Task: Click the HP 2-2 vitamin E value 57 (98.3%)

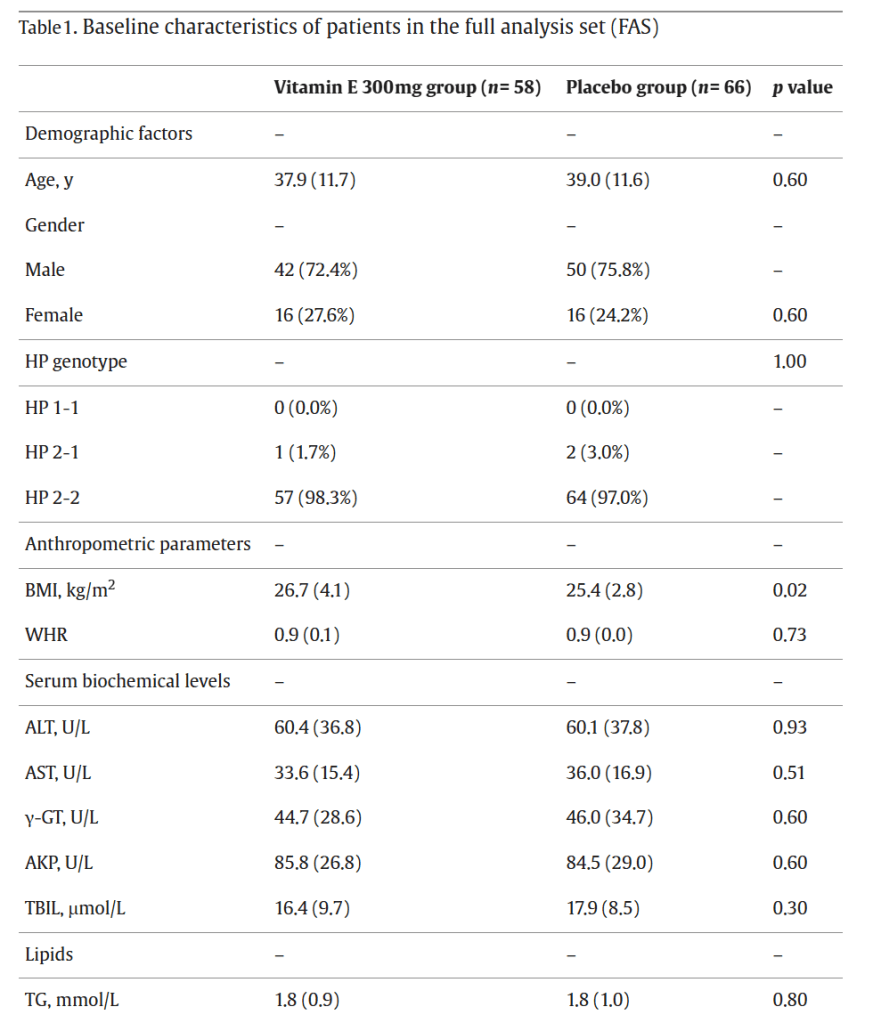Action: point(316,498)
